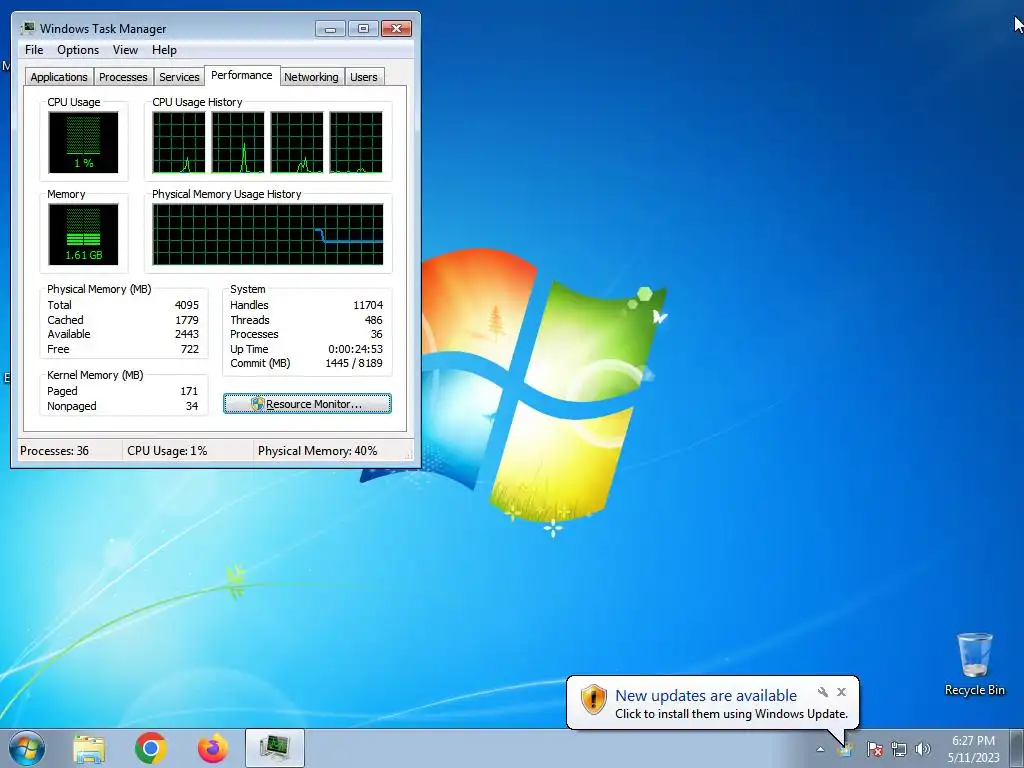The height and width of the screenshot is (768, 1024).
Task: Switch to the Networking tab
Action: 311,77
